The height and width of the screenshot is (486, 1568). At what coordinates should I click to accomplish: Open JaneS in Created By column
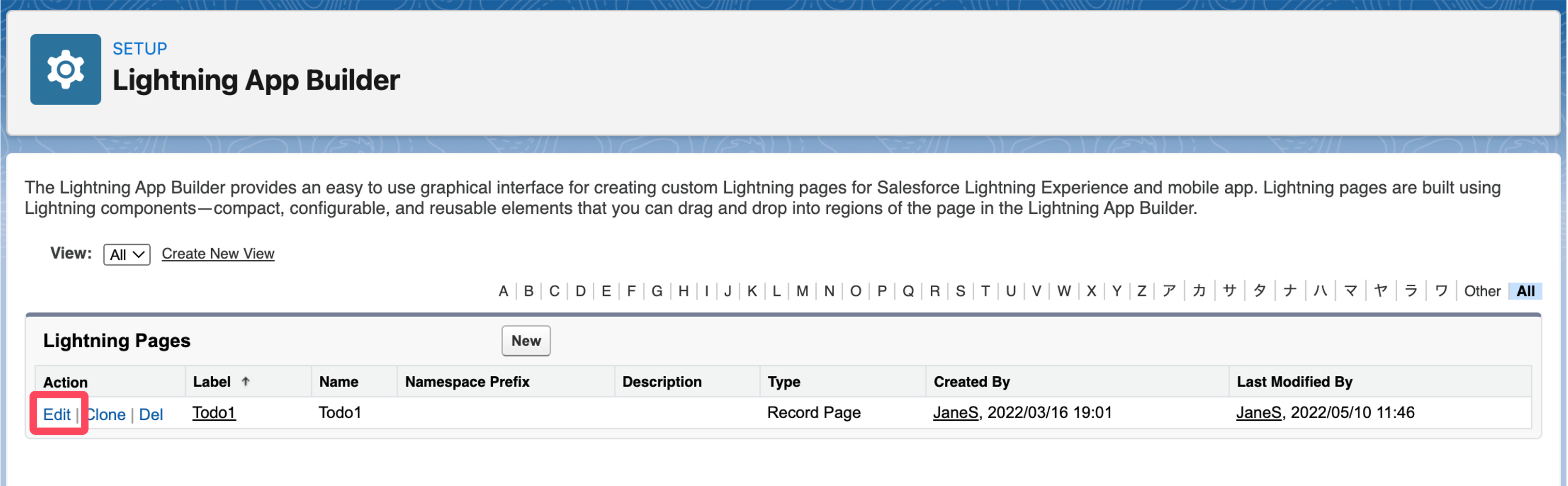[x=956, y=413]
